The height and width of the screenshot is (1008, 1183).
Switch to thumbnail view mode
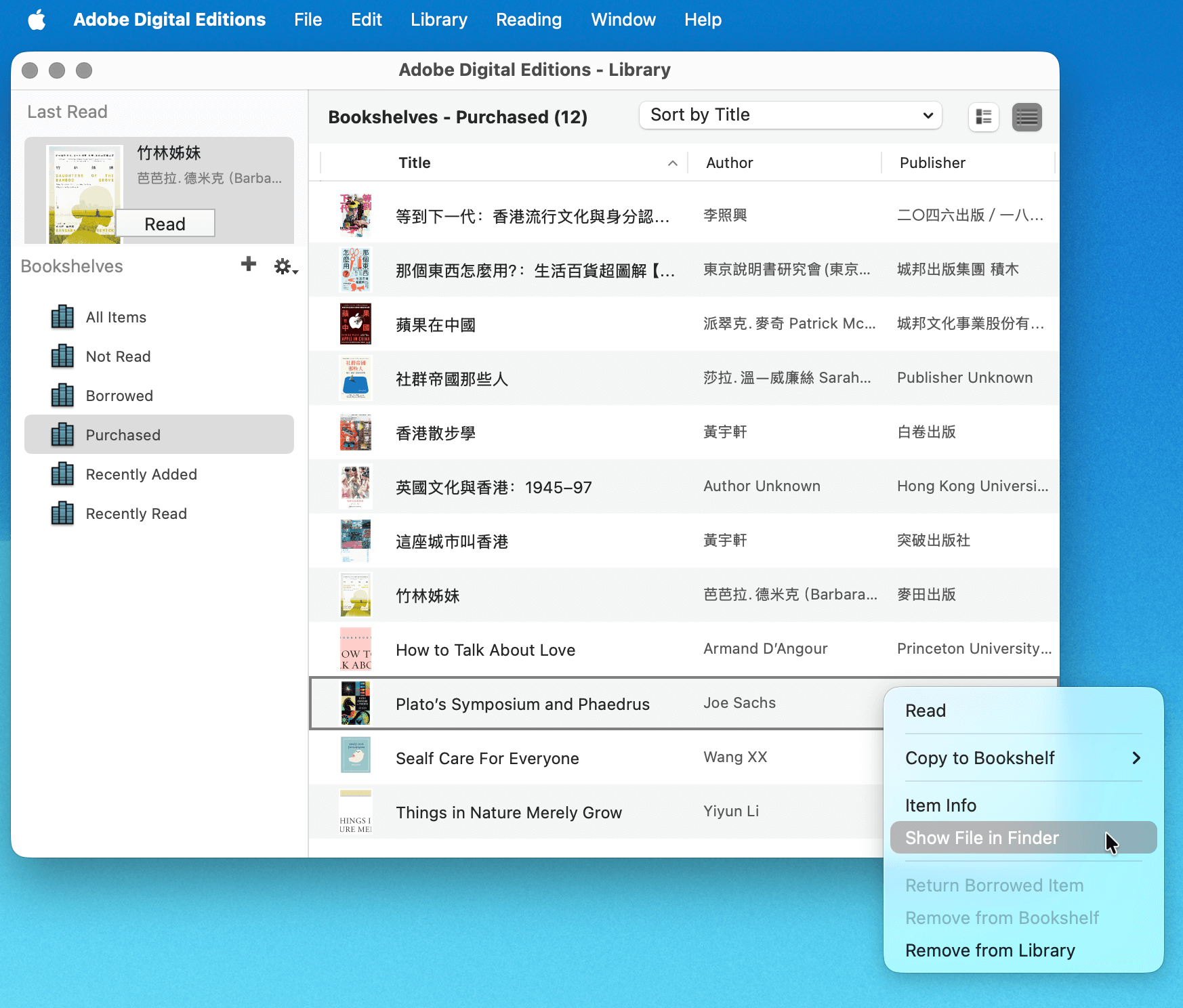point(983,117)
